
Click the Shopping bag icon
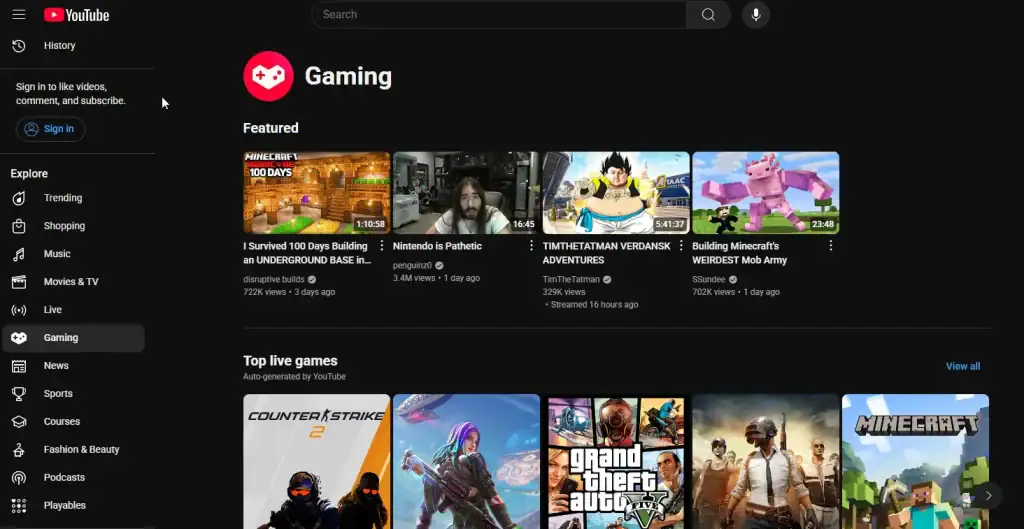tap(19, 226)
